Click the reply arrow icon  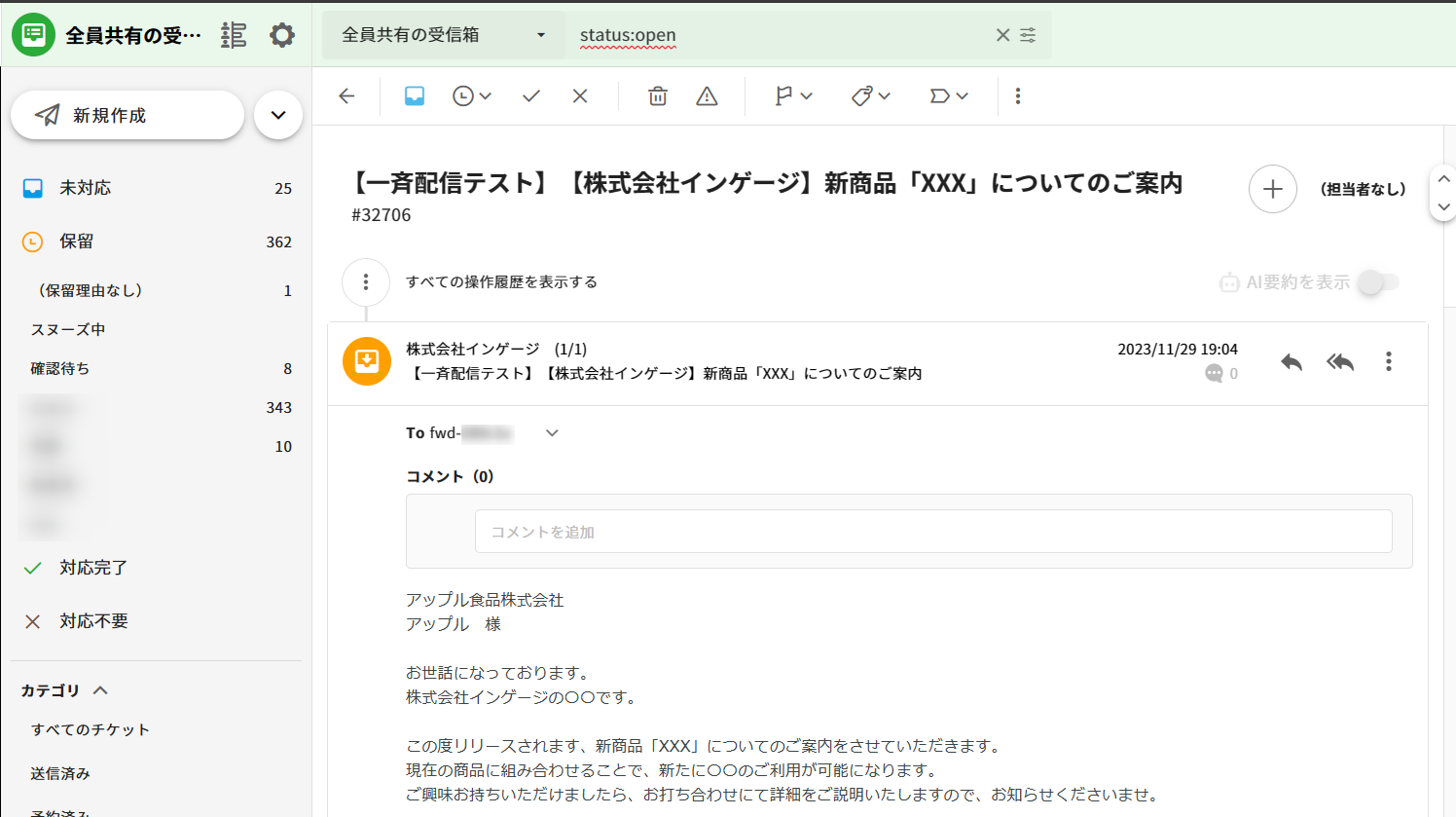click(x=1292, y=362)
